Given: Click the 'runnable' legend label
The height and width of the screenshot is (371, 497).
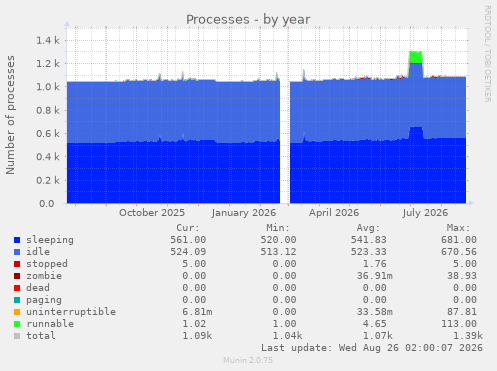Looking at the screenshot, I should [50, 324].
